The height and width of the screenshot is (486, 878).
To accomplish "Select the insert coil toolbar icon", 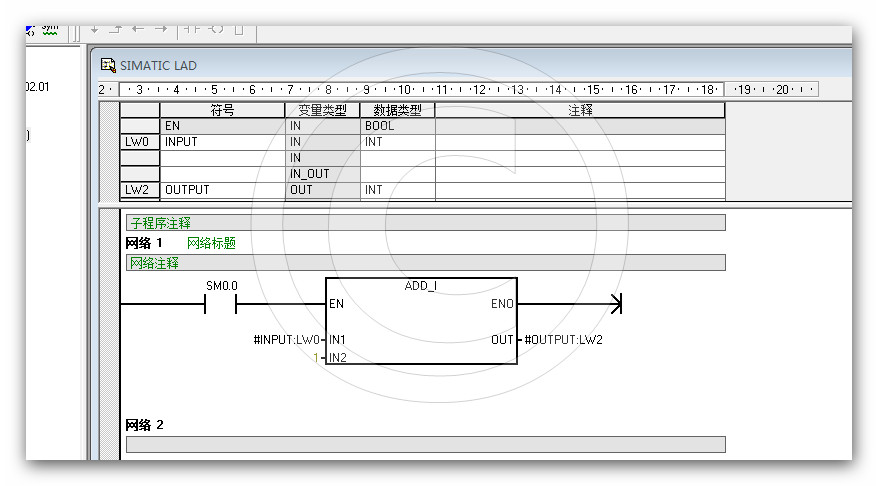I will [x=215, y=29].
